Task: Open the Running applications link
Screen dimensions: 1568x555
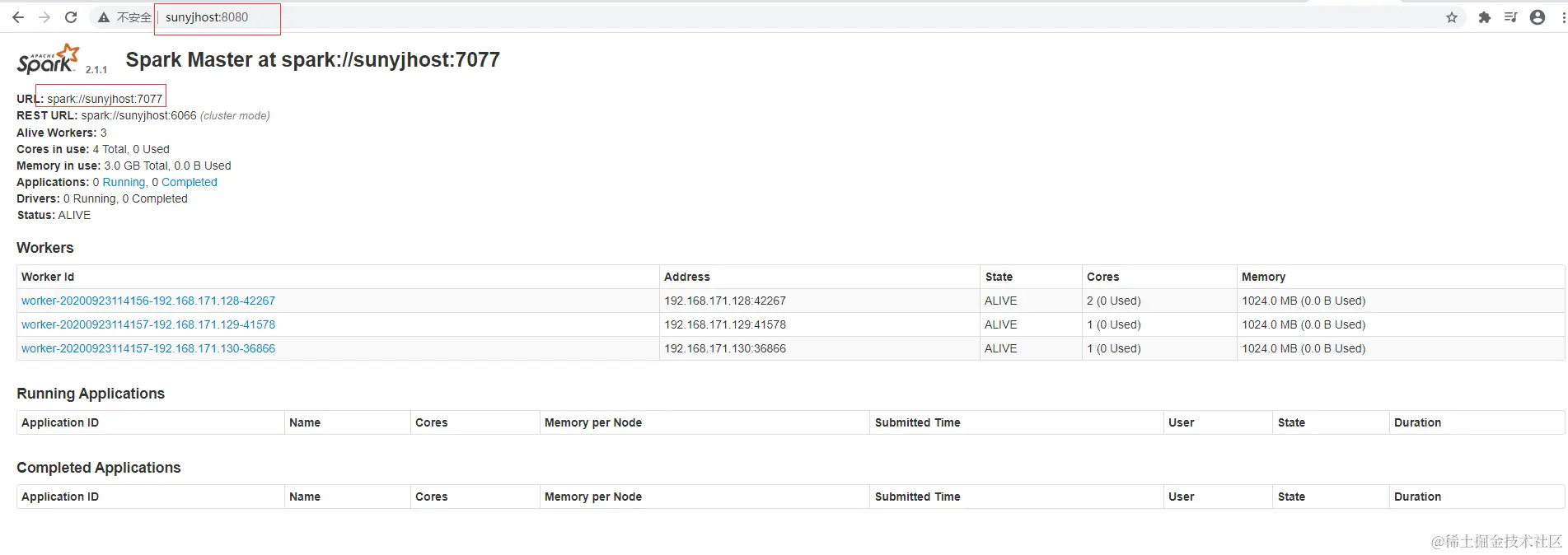Action: (x=124, y=182)
